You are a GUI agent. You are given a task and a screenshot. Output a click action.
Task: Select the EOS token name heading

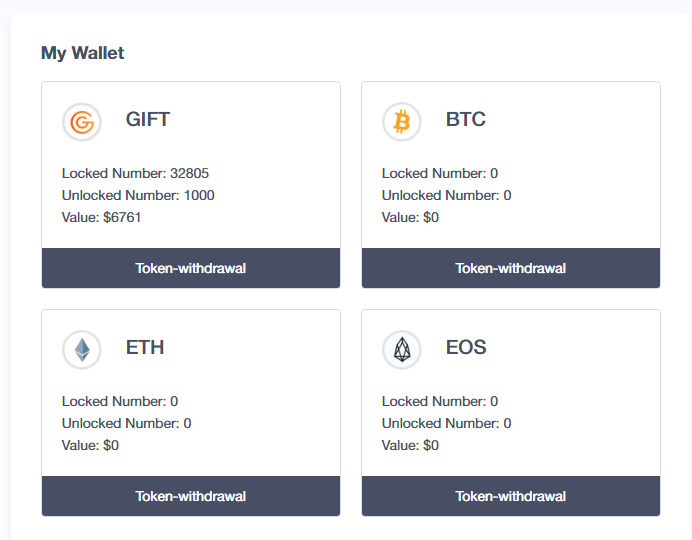pyautogui.click(x=466, y=348)
